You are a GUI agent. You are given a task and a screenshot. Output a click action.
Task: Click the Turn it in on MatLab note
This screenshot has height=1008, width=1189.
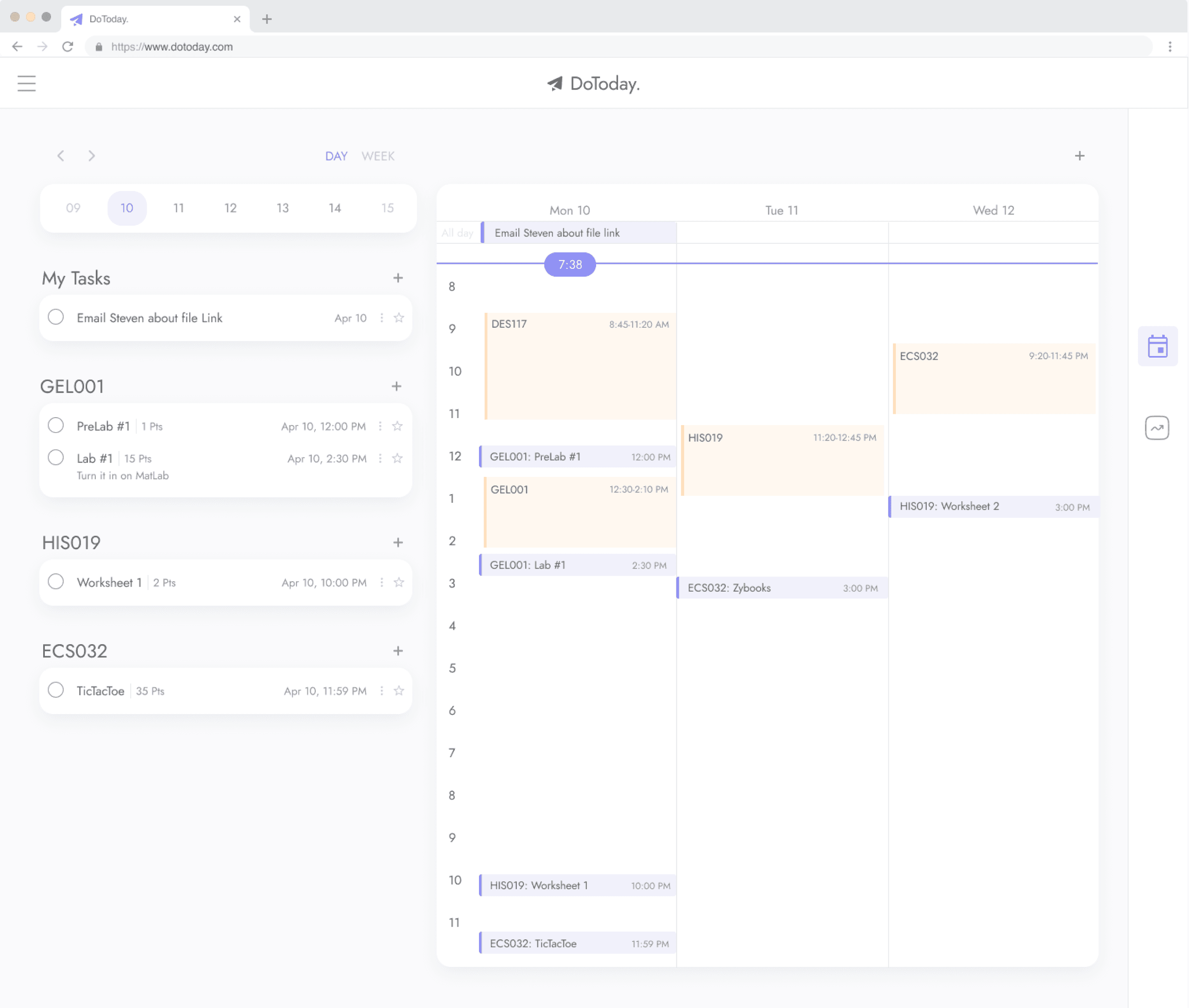(123, 475)
